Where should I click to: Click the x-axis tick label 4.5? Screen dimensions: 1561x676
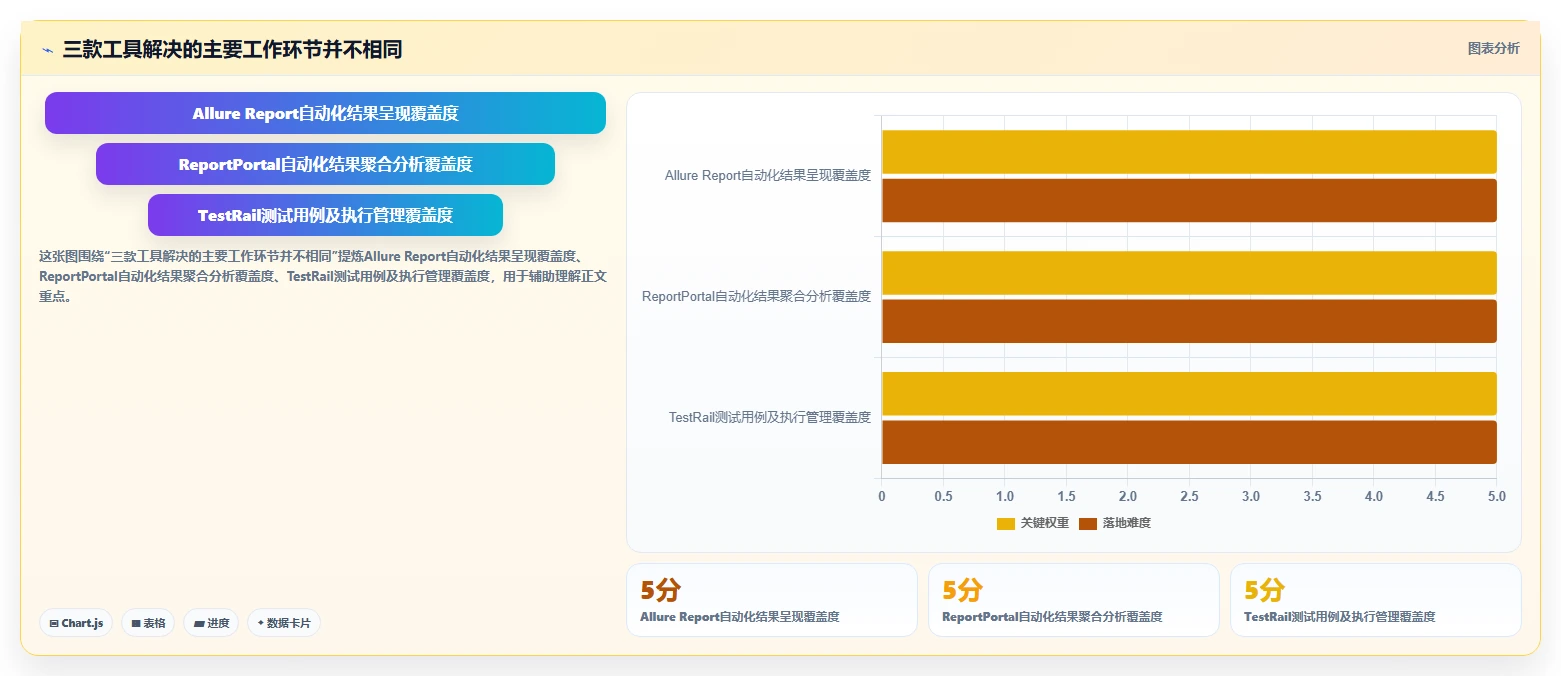pos(1435,496)
